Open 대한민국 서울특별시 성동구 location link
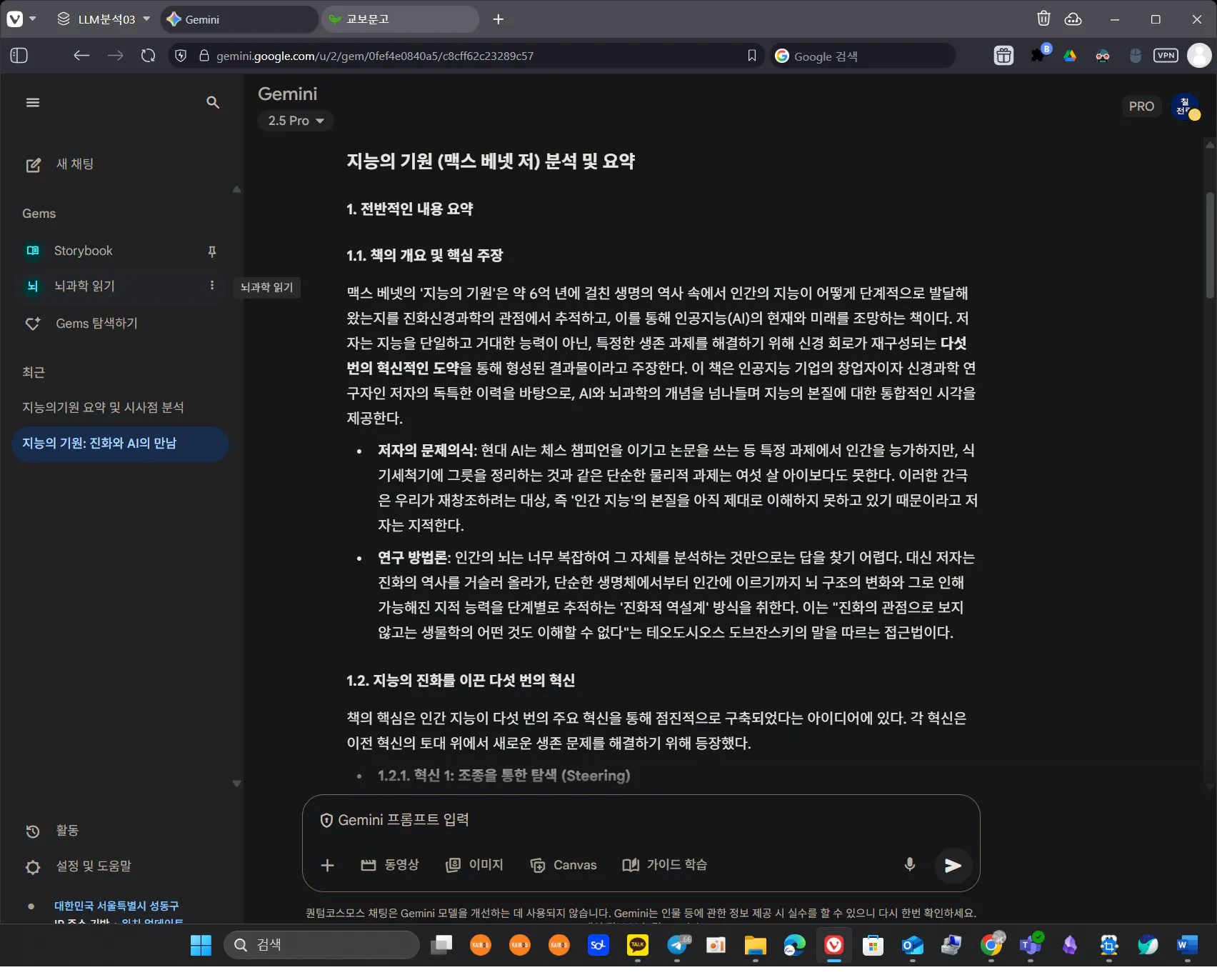Screen dimensions: 1217x980 click(116, 906)
